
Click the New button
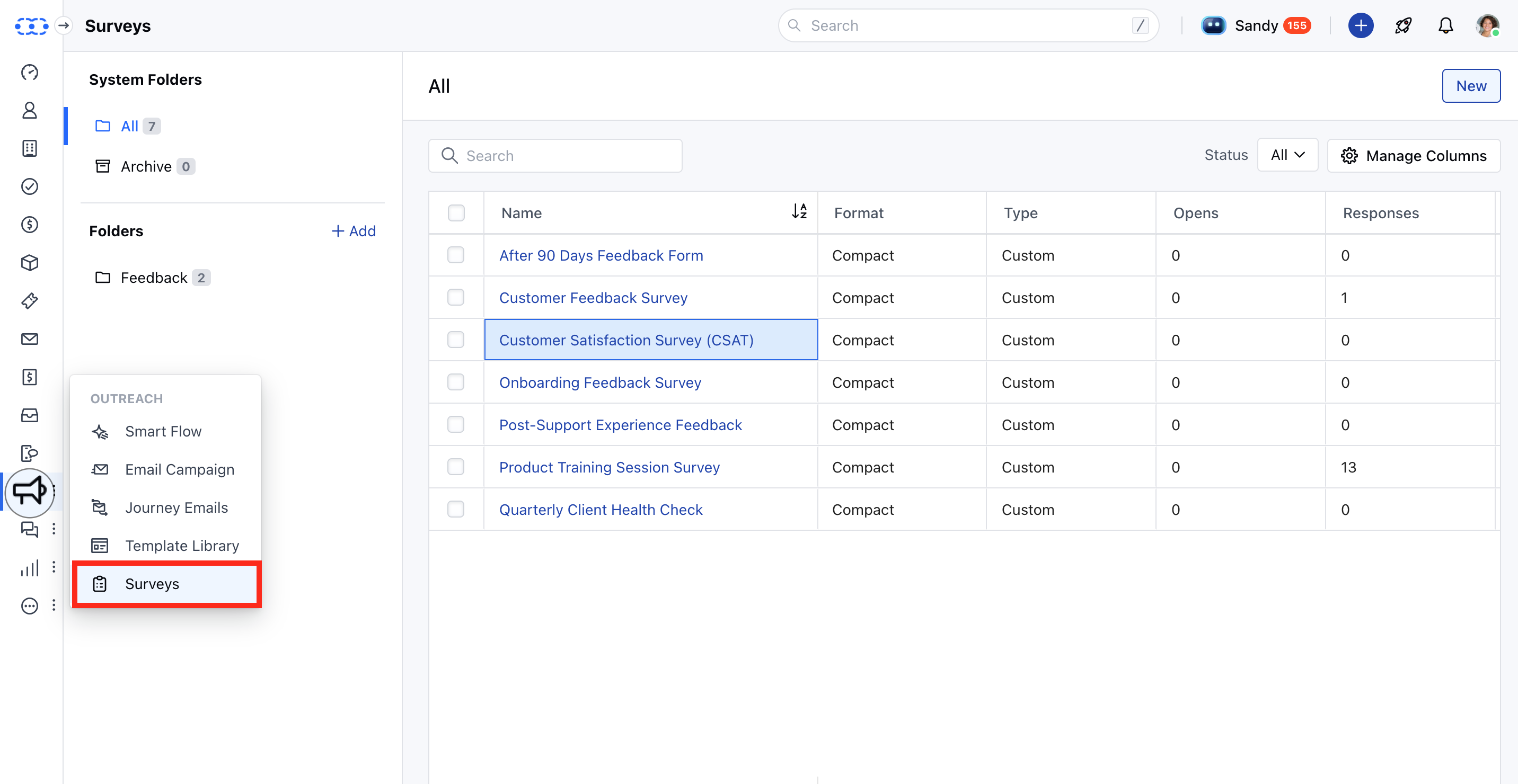coord(1471,85)
